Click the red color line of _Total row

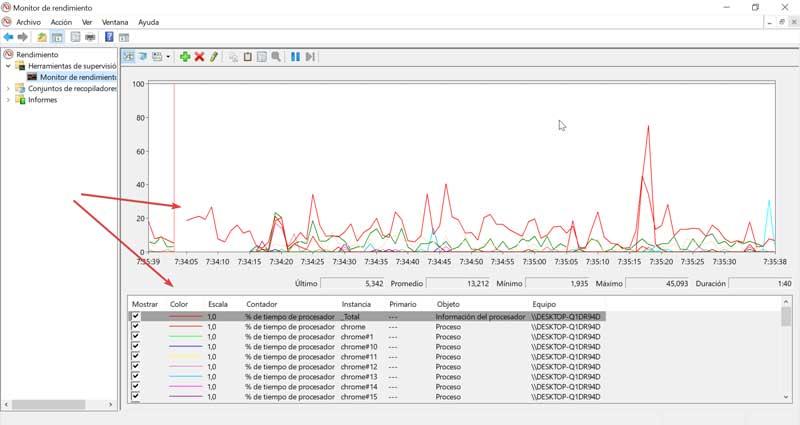(185, 316)
